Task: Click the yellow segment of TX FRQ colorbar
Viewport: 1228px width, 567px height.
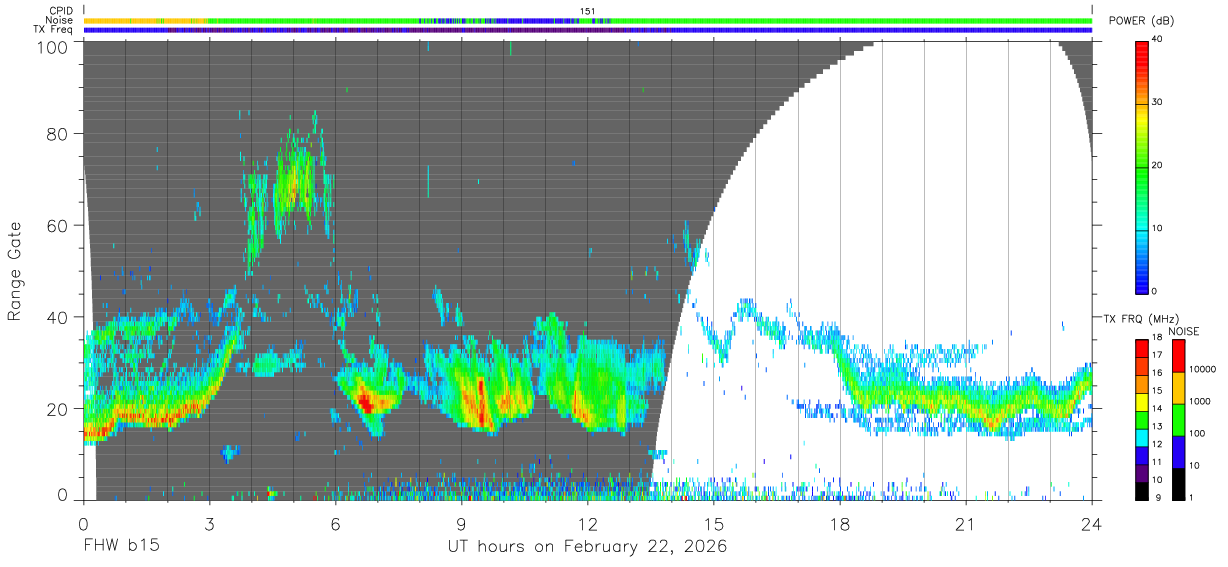Action: coord(1142,400)
